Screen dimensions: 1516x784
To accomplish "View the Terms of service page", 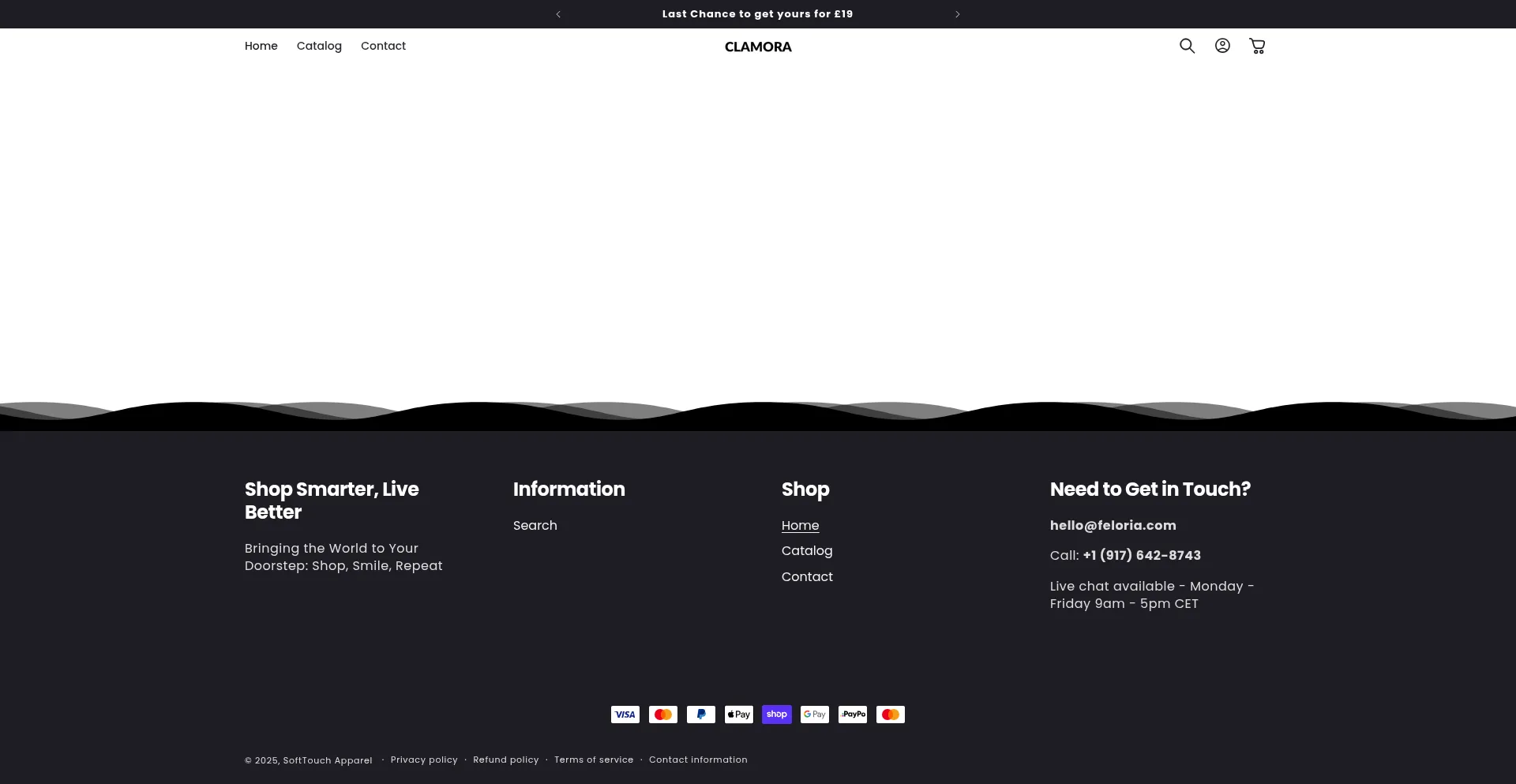I will [593, 760].
